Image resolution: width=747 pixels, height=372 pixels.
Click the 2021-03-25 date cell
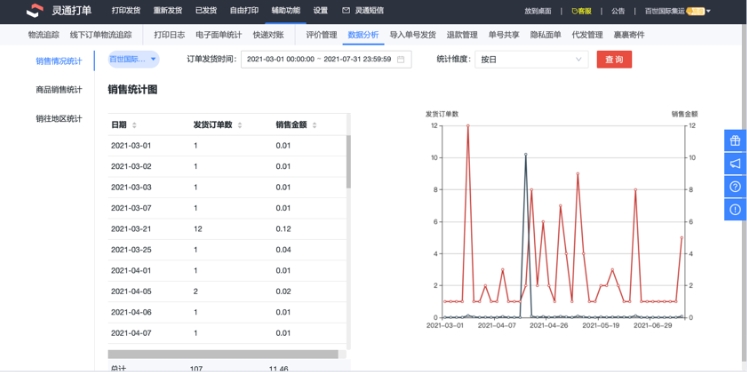(x=131, y=250)
